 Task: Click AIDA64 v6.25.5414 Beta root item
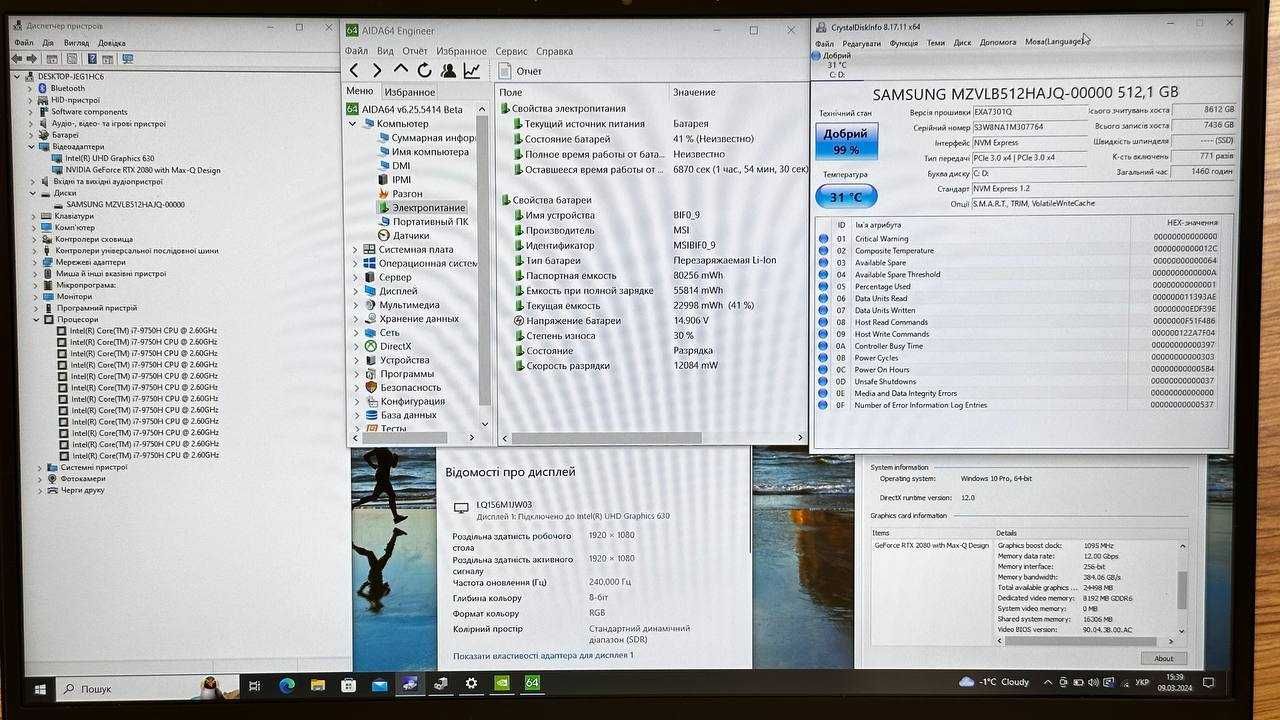[412, 109]
